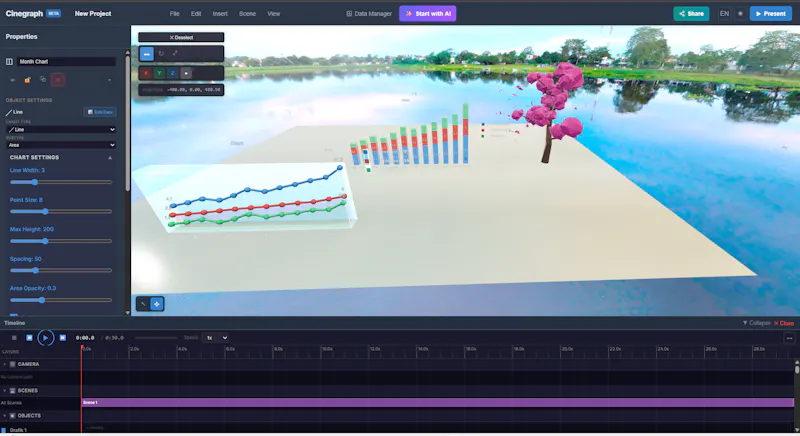Collapse the CAMERA layer group

[5, 365]
